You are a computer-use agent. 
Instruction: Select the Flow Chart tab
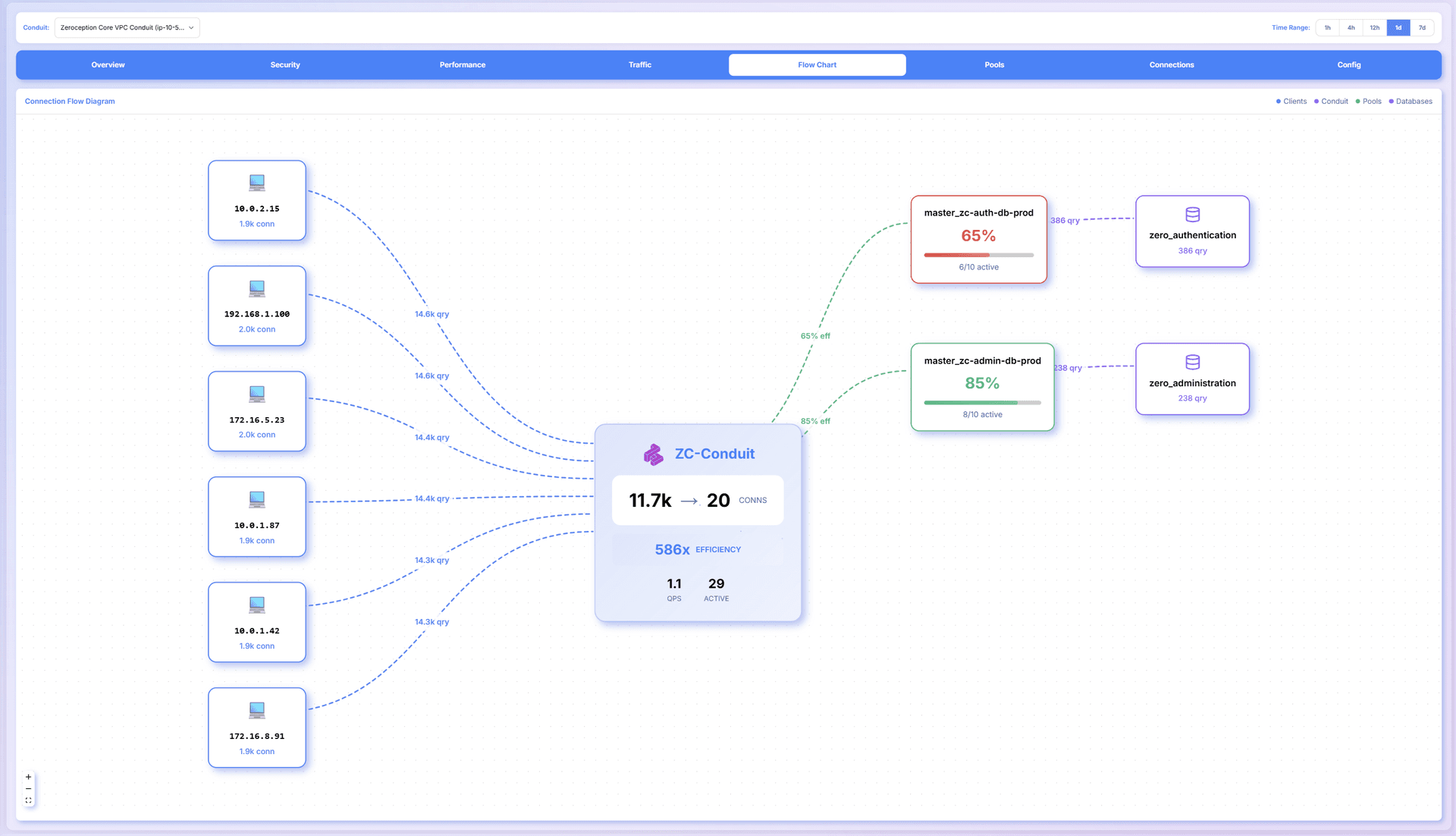[x=817, y=64]
